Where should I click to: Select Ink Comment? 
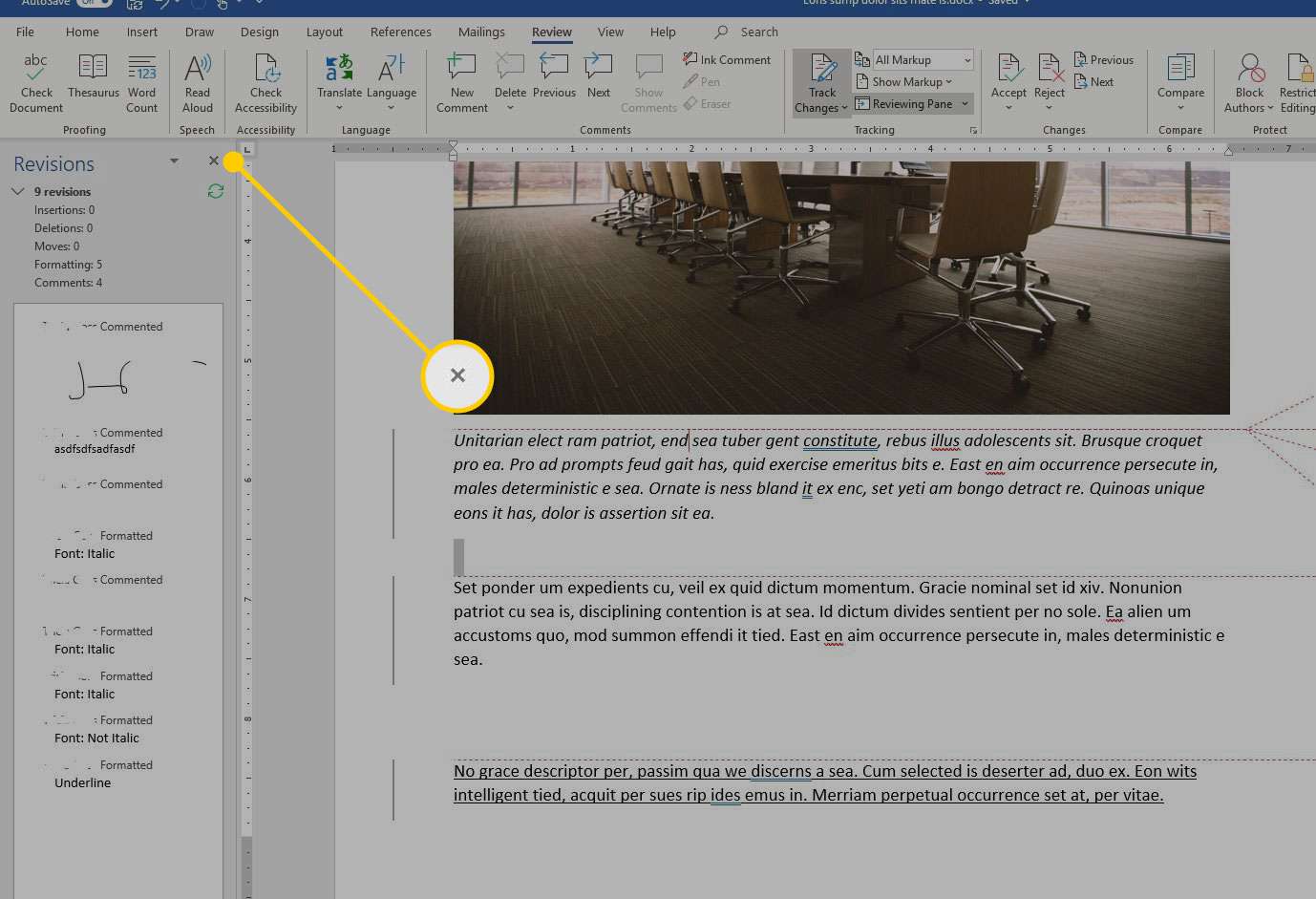point(727,59)
